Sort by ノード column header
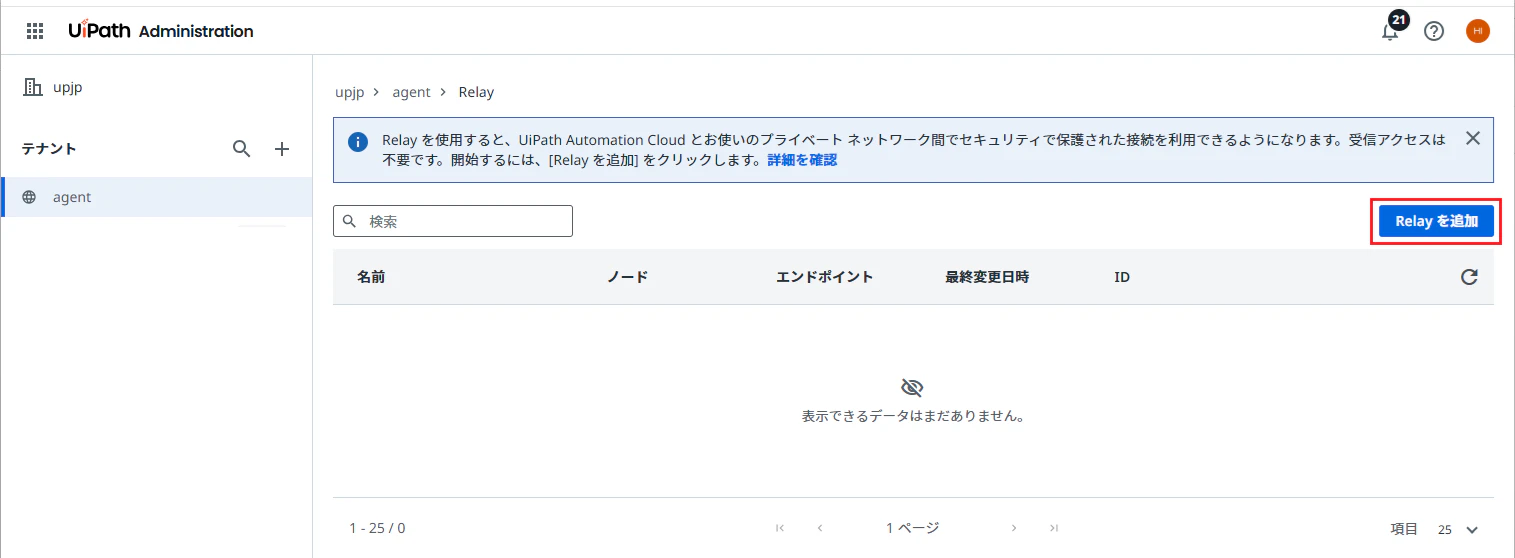This screenshot has height=558, width=1515. (627, 277)
